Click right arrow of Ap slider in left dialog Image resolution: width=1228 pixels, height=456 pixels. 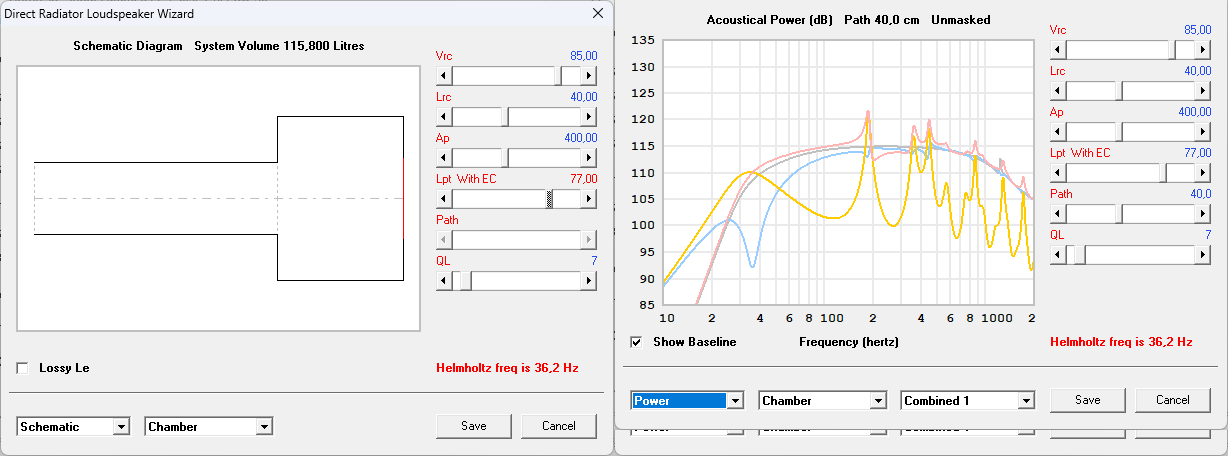pos(588,158)
